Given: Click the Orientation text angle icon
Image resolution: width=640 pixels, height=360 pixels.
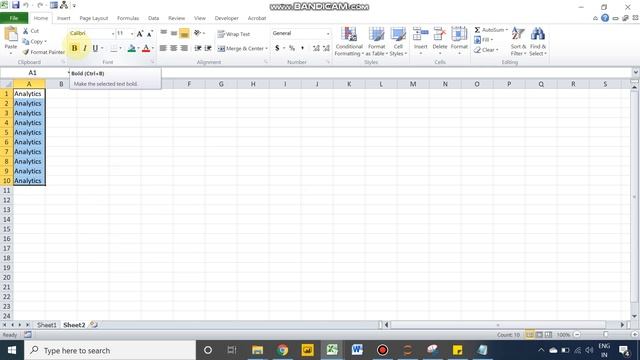Looking at the screenshot, I should [x=197, y=33].
